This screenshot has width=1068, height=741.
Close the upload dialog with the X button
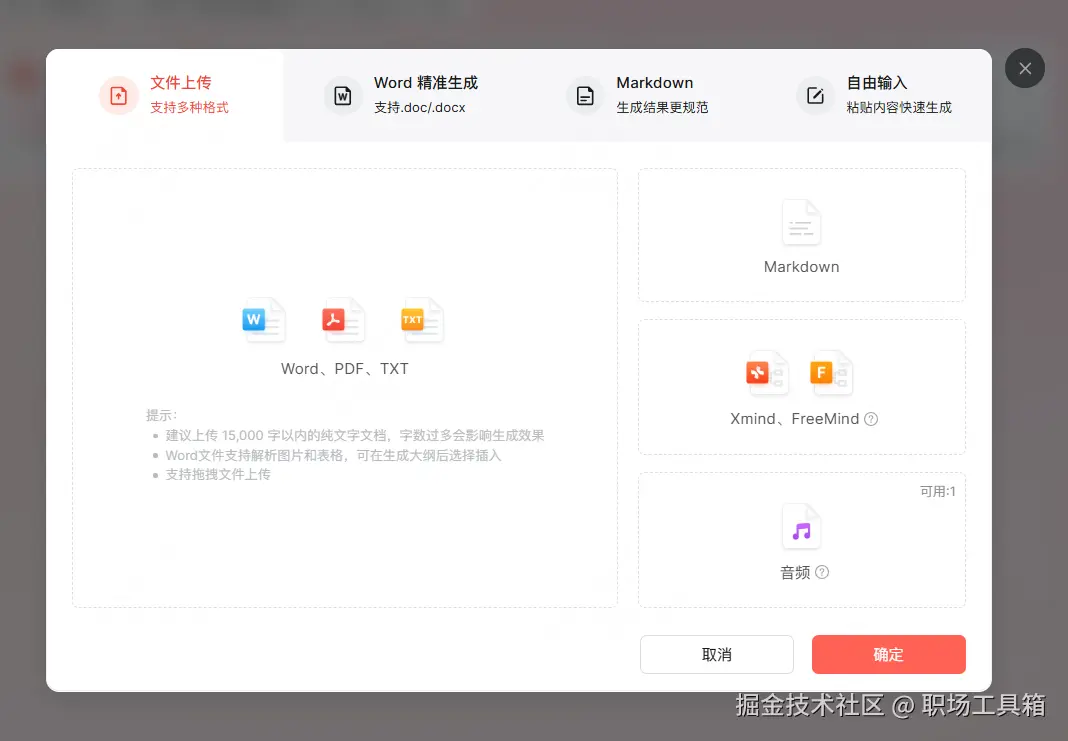[x=1025, y=68]
